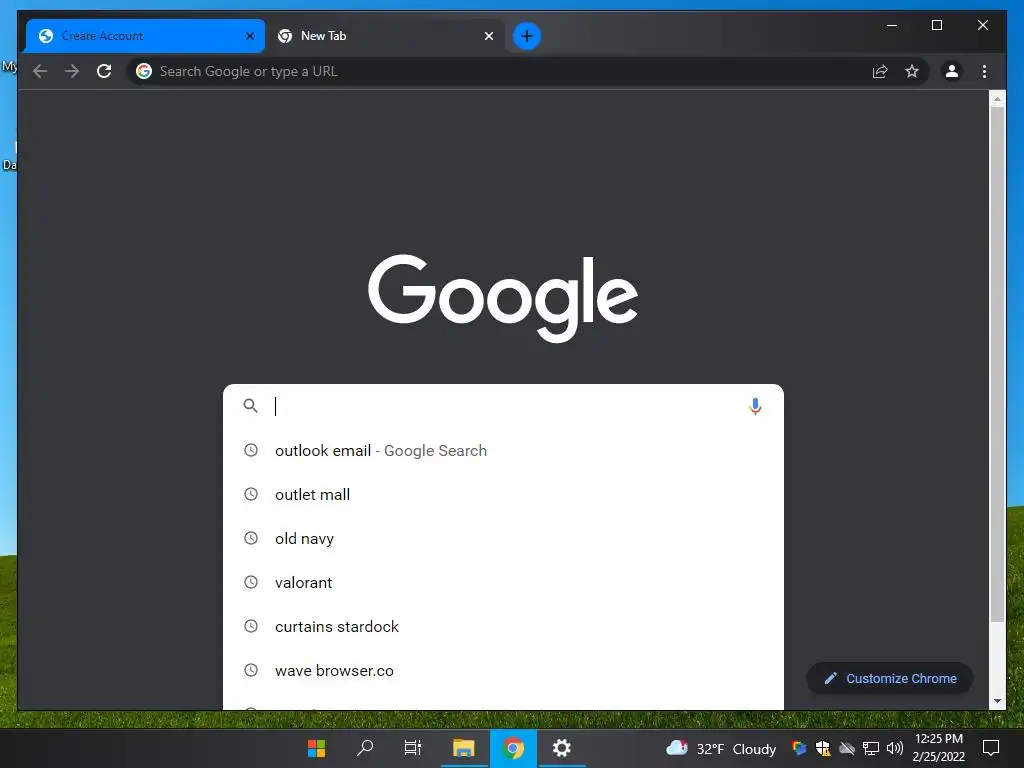1024x768 pixels.
Task: Choose the 'old navy' suggestion
Action: click(503, 538)
